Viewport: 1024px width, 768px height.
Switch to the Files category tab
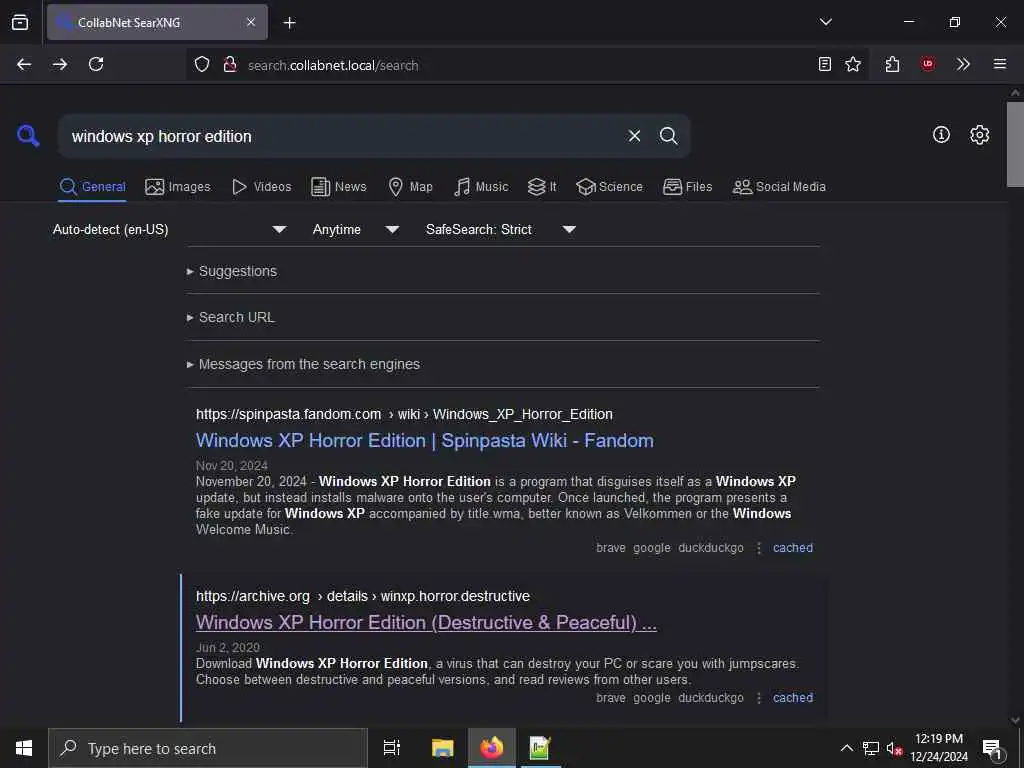click(687, 187)
